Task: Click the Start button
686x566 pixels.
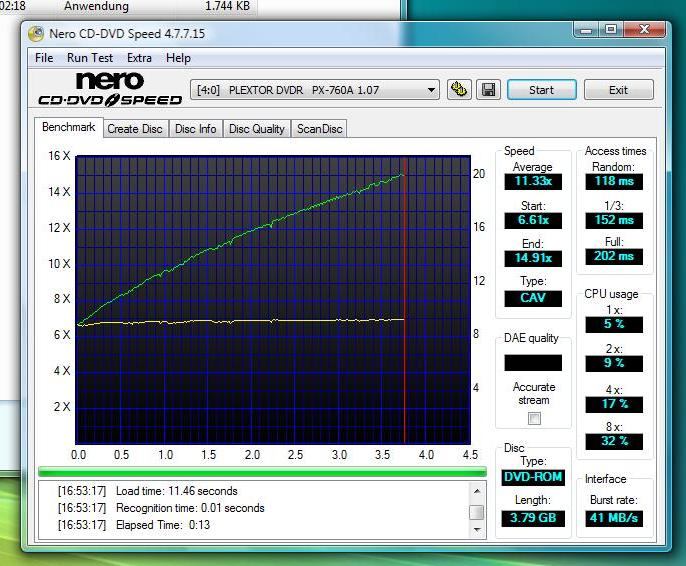Action: coord(542,90)
